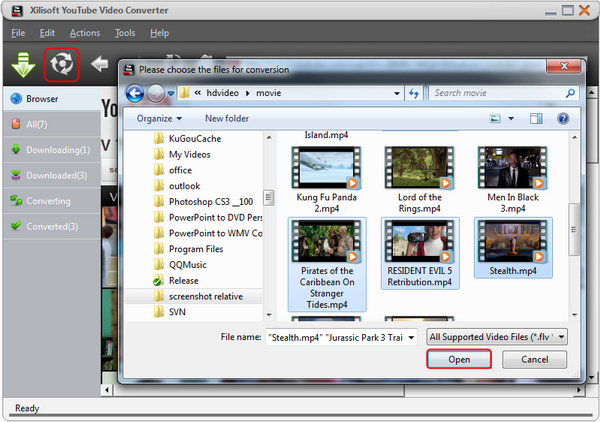Open Browser in the sidebar

pos(52,99)
